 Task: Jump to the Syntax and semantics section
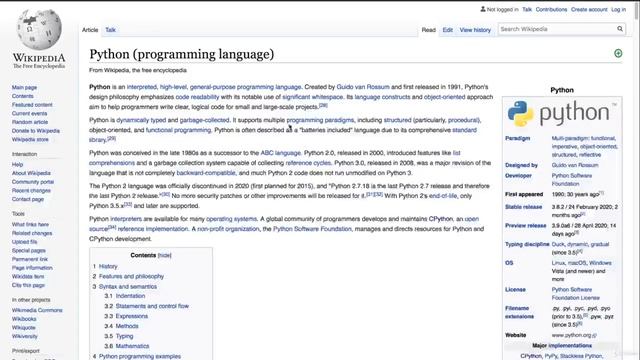pos(127,287)
